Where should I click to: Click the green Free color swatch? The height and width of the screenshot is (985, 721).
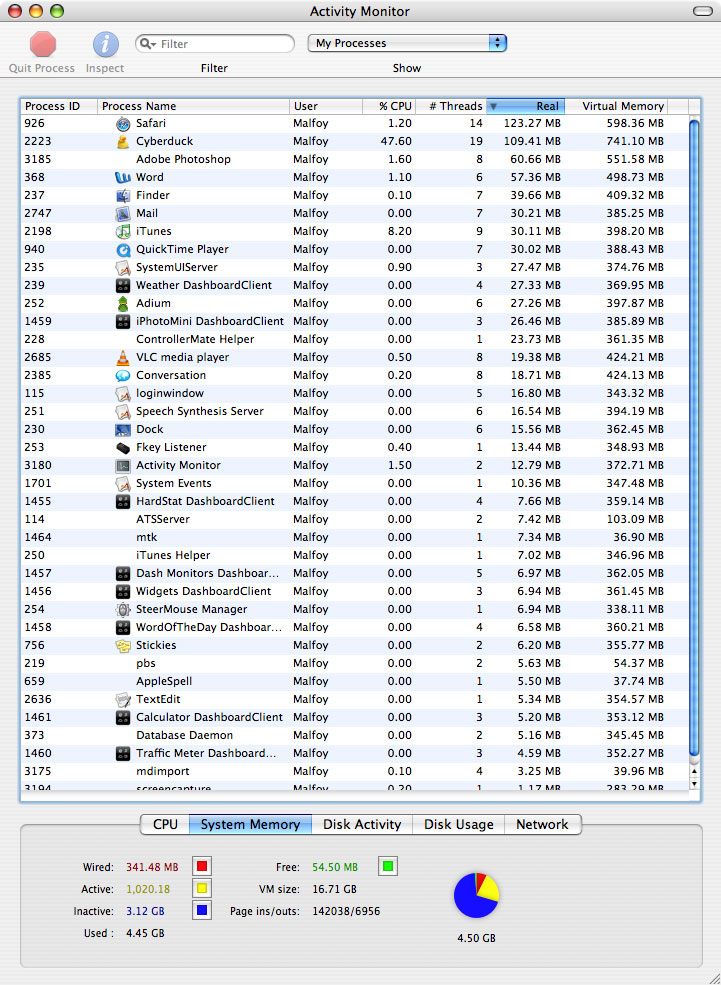pyautogui.click(x=388, y=866)
